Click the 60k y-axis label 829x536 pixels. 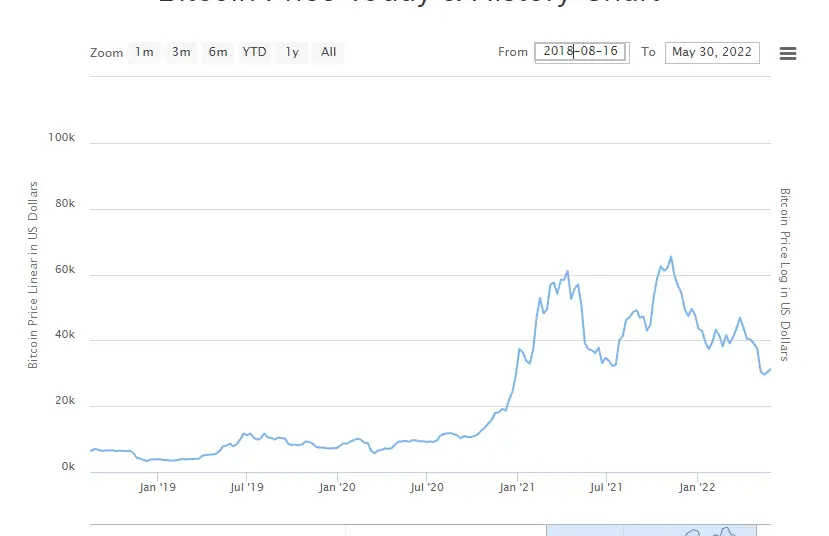point(65,270)
